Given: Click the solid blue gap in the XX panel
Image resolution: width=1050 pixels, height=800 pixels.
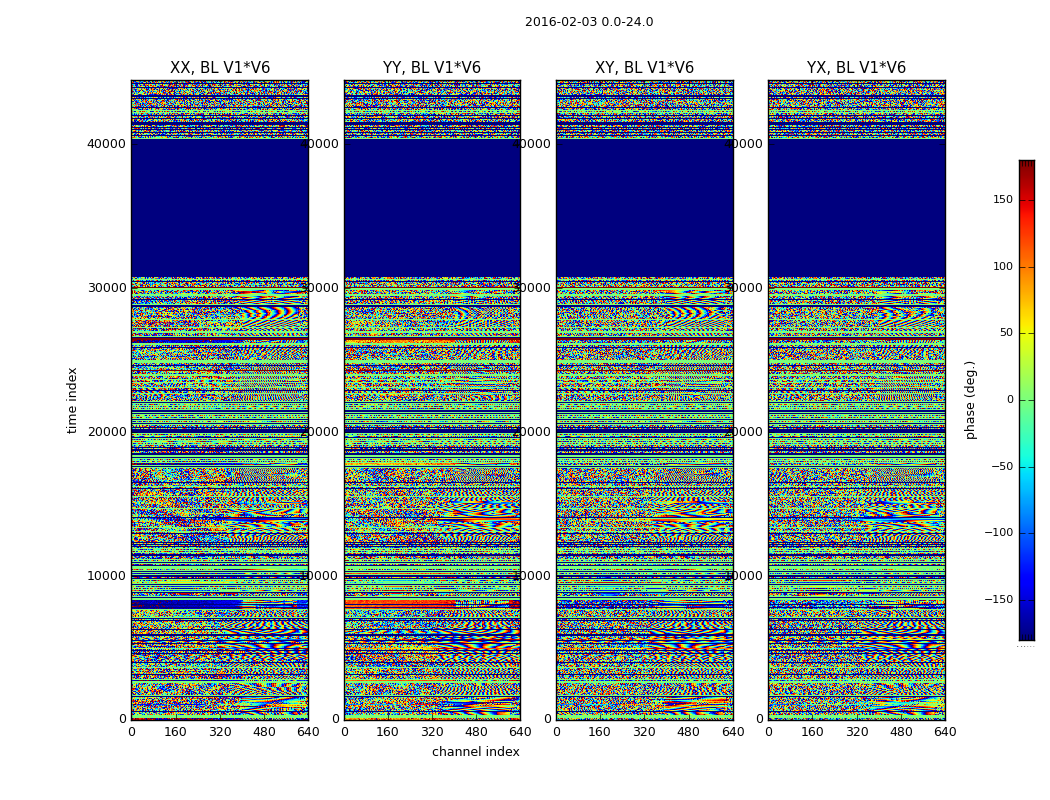Looking at the screenshot, I should [x=220, y=208].
